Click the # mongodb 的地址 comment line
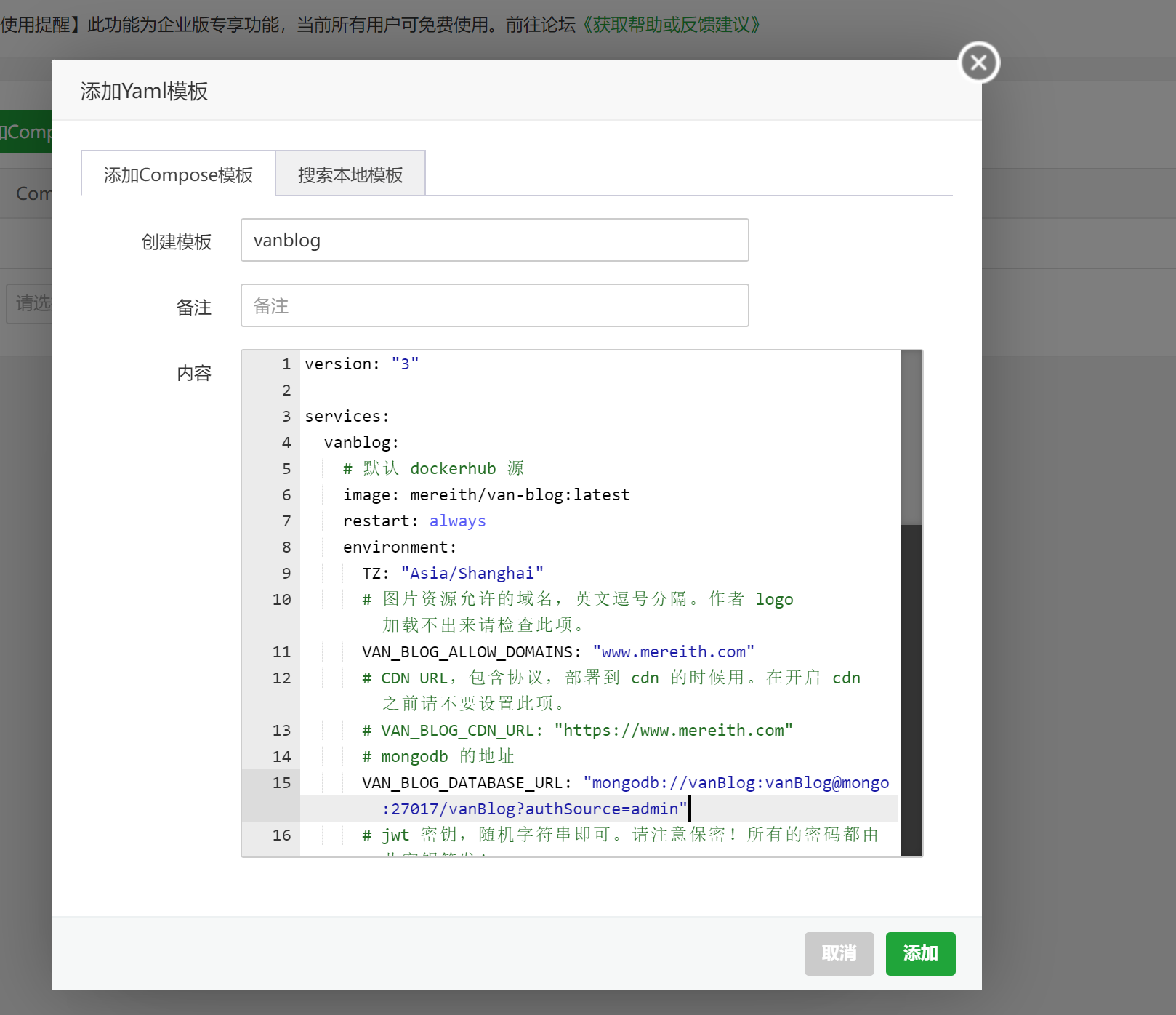The height and width of the screenshot is (1015, 1176). (x=438, y=756)
